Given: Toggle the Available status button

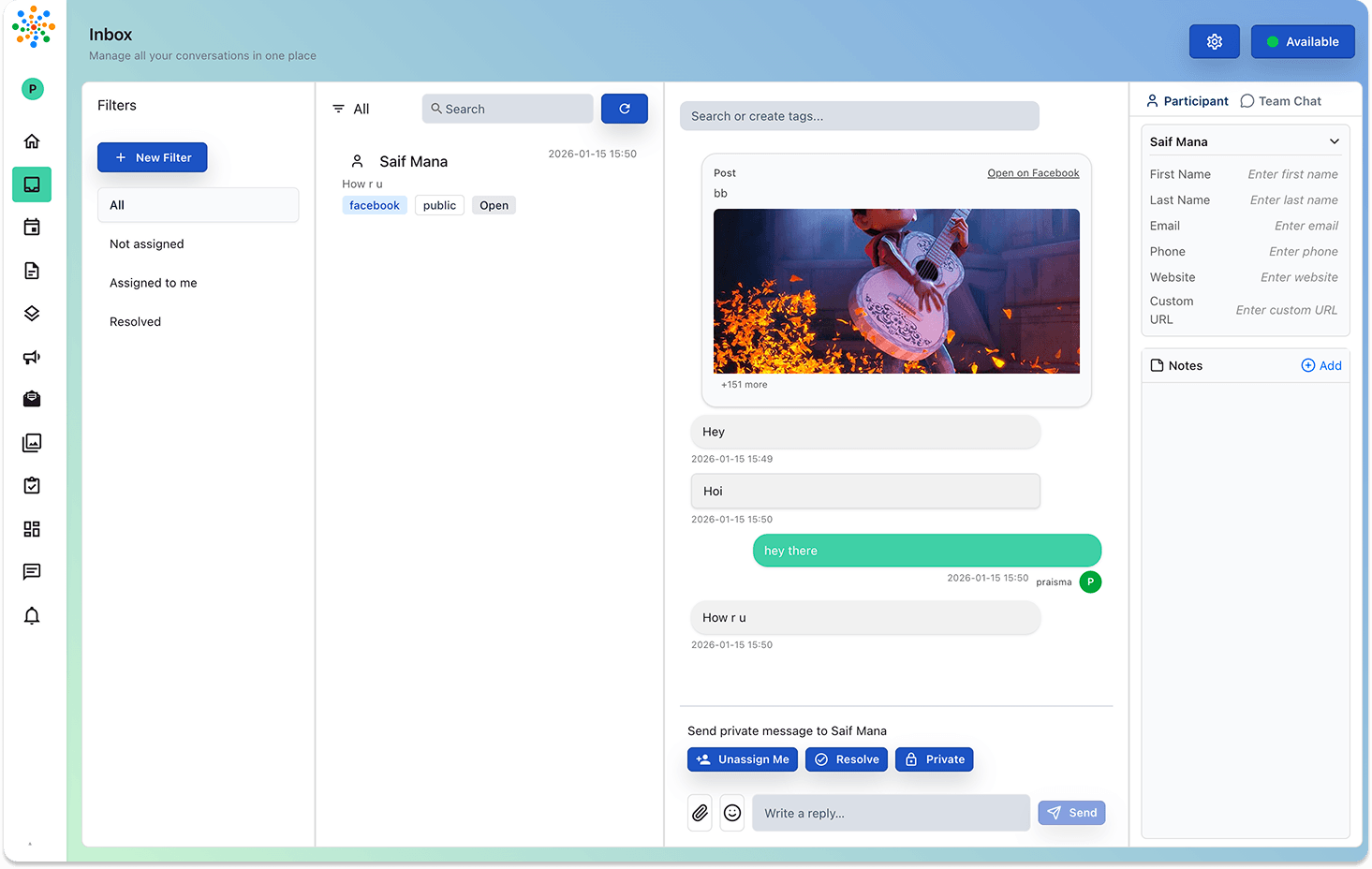Looking at the screenshot, I should (x=1303, y=41).
